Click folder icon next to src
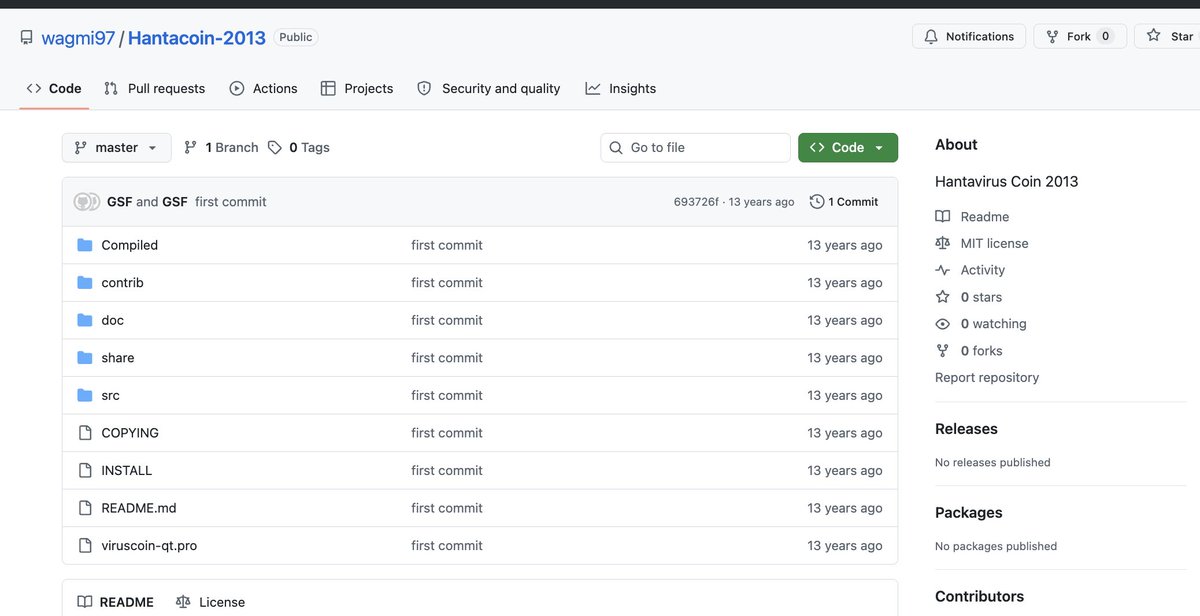Image resolution: width=1200 pixels, height=616 pixels. [x=85, y=395]
